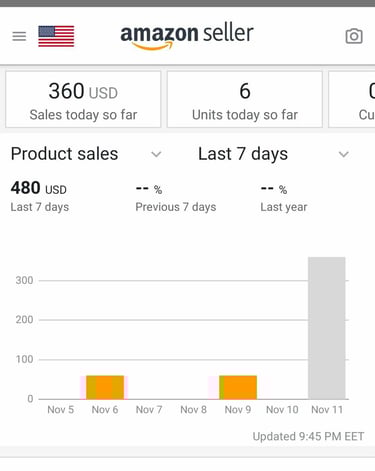The height and width of the screenshot is (471, 375).
Task: Tap the partially visible third summary card
Action: click(352, 99)
